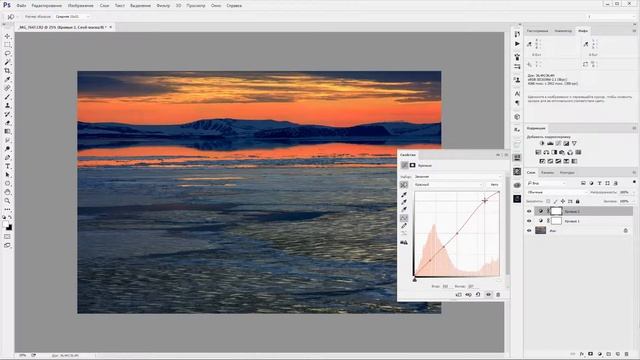
Task: Select the Gradient tool
Action: pos(7,131)
